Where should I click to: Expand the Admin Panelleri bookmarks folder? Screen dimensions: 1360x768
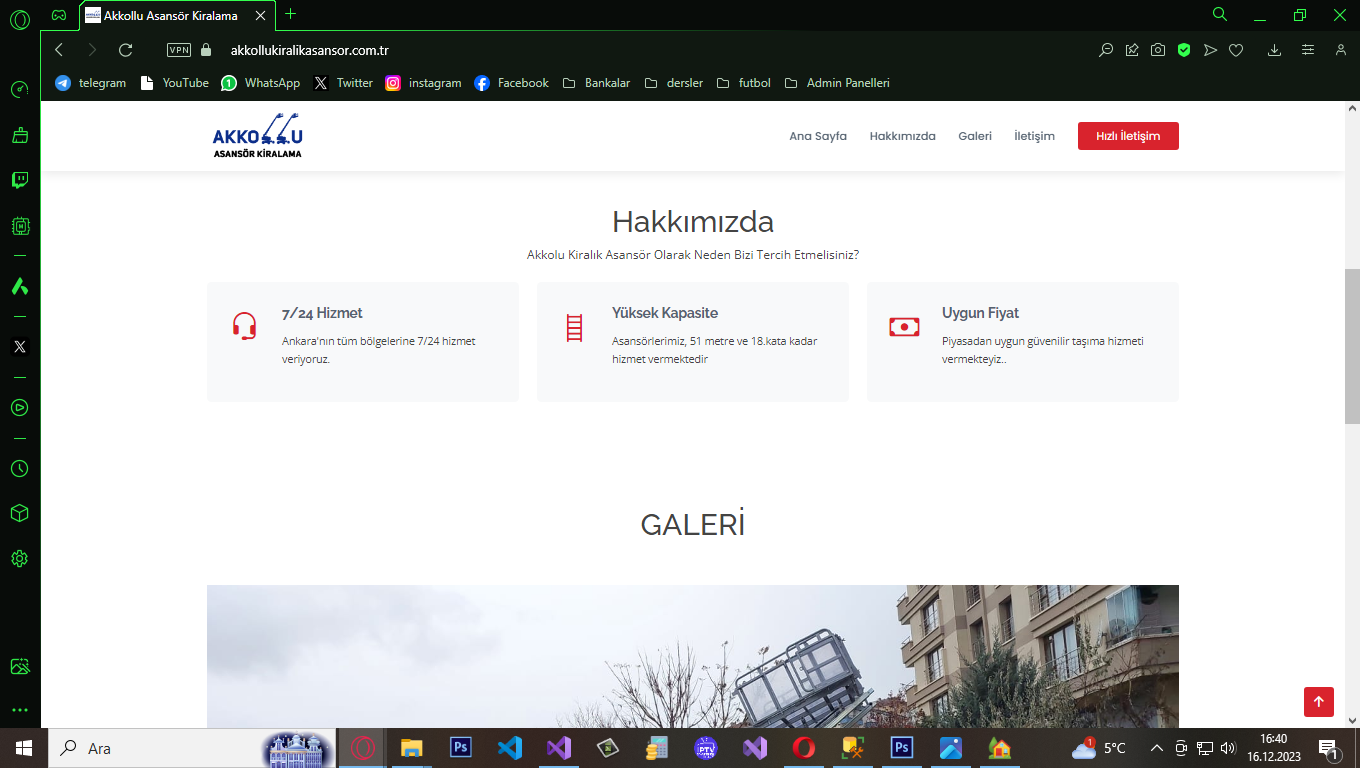coord(837,83)
